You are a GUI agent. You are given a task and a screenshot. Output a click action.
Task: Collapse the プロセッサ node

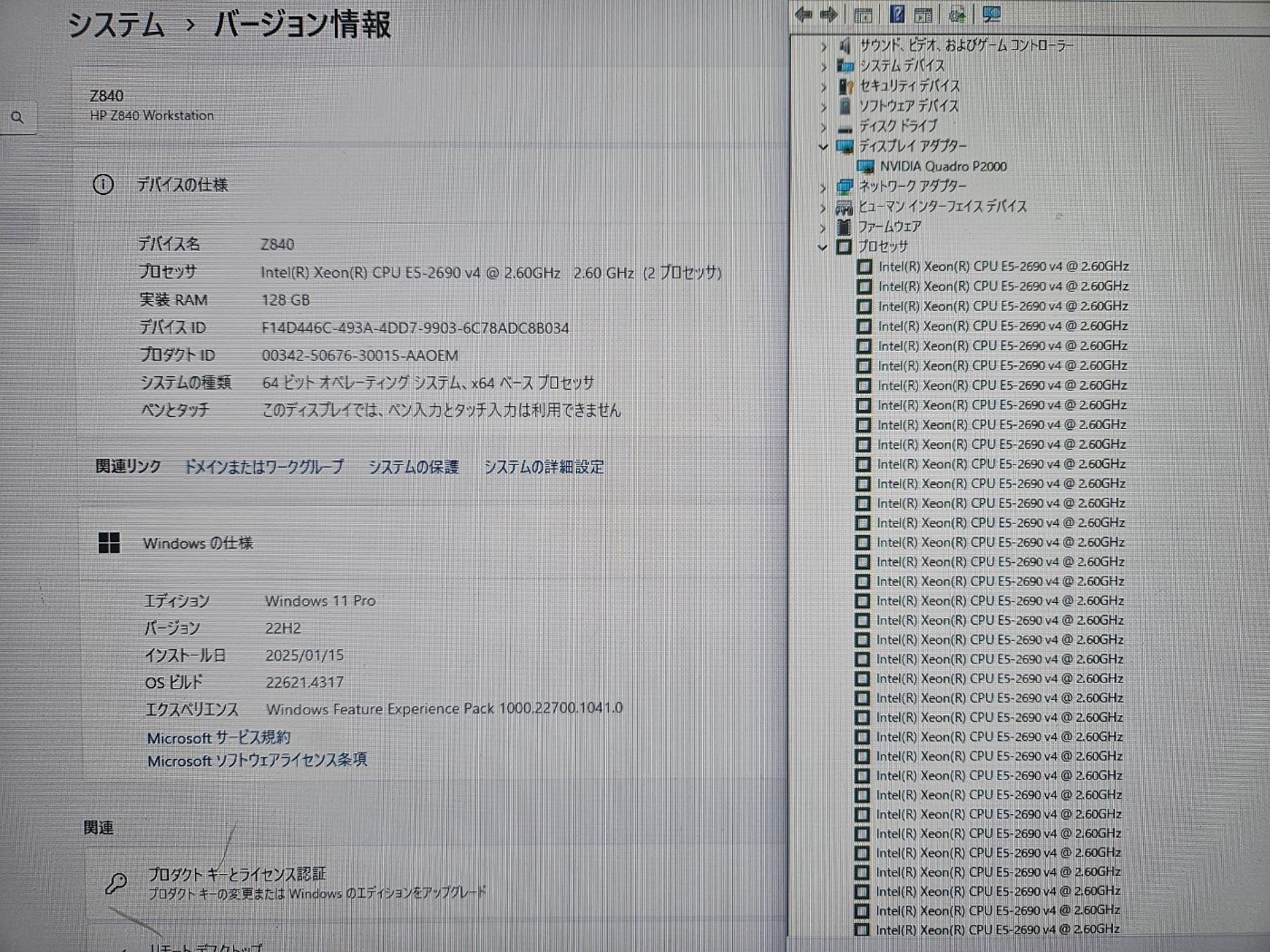coord(823,247)
